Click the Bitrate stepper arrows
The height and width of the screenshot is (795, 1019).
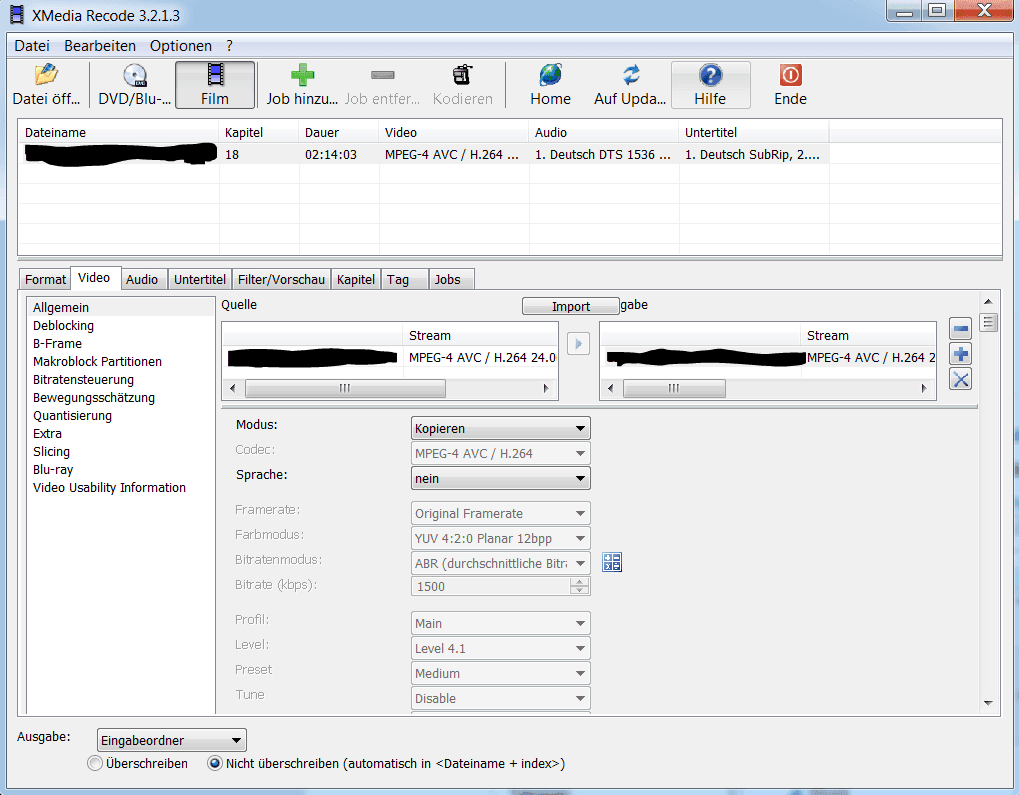click(580, 586)
